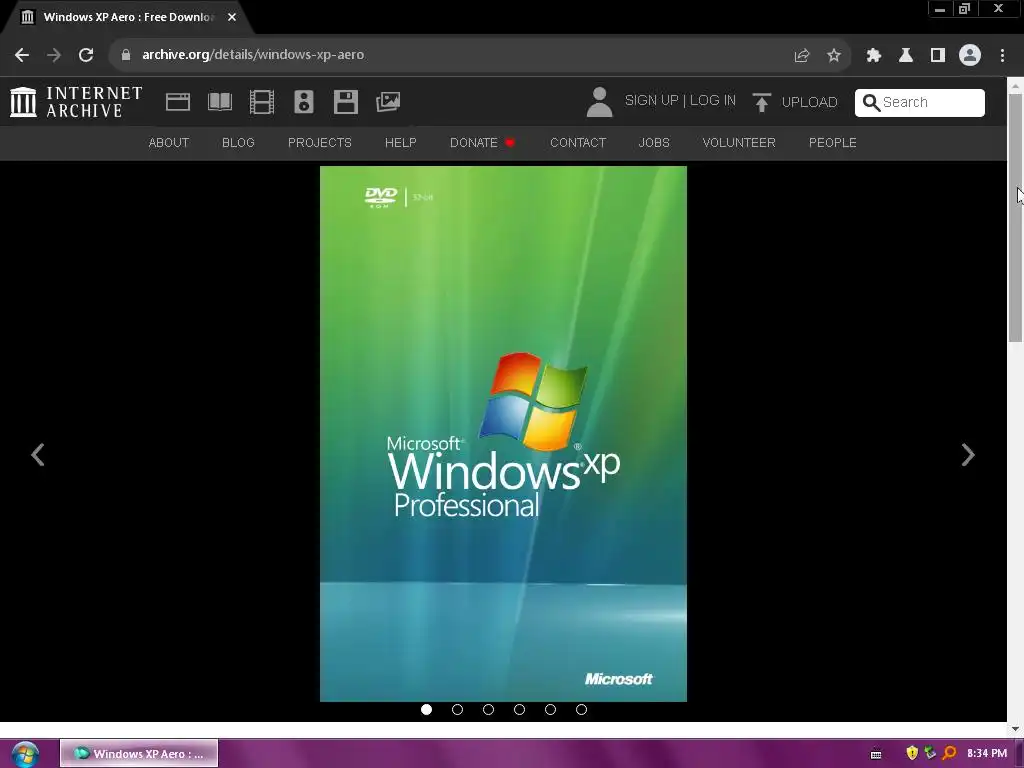This screenshot has height=768, width=1024.
Task: Select the sixth carousel dot
Action: [581, 709]
